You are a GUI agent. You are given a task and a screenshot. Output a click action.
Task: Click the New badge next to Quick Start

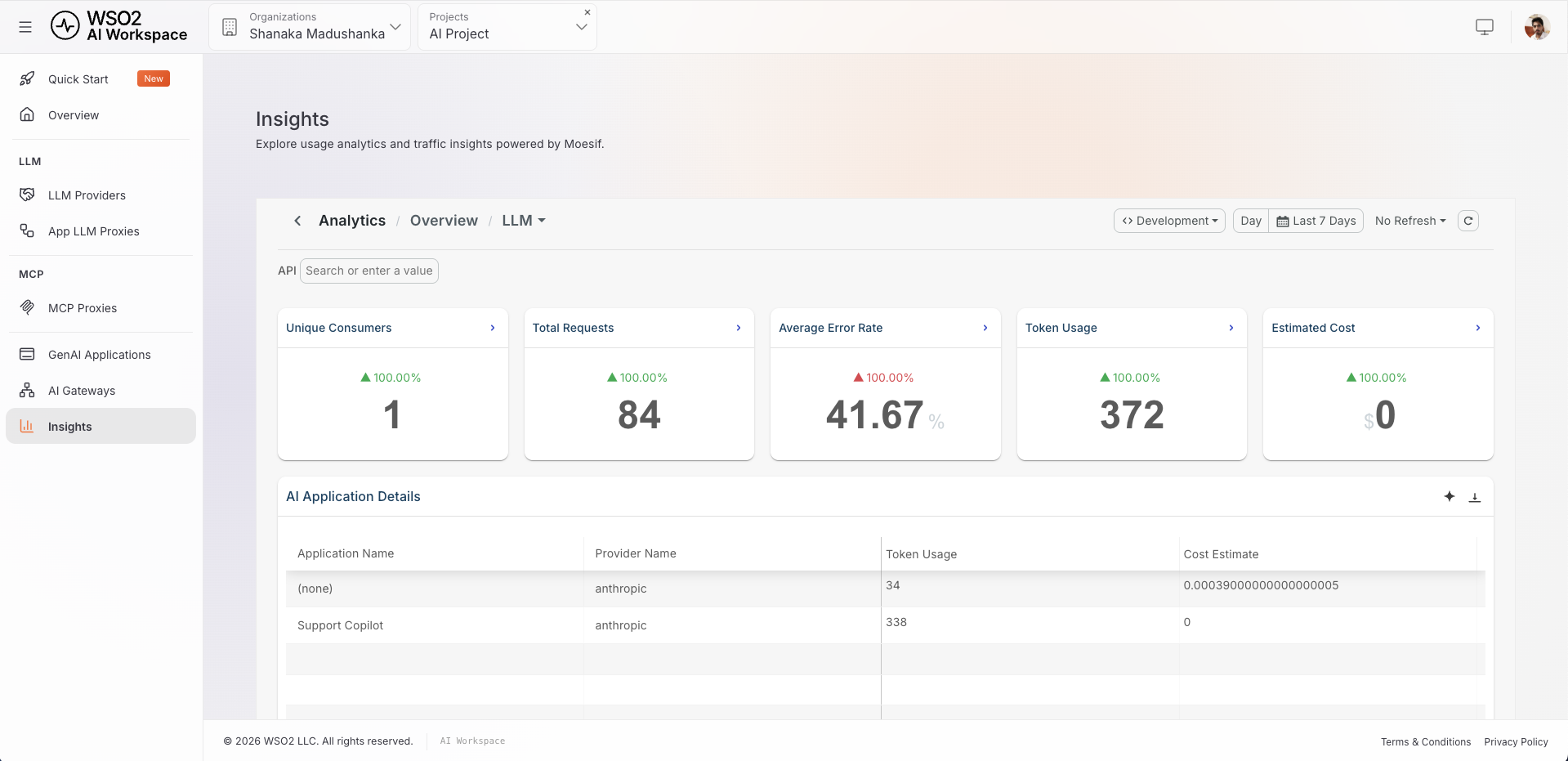point(154,78)
